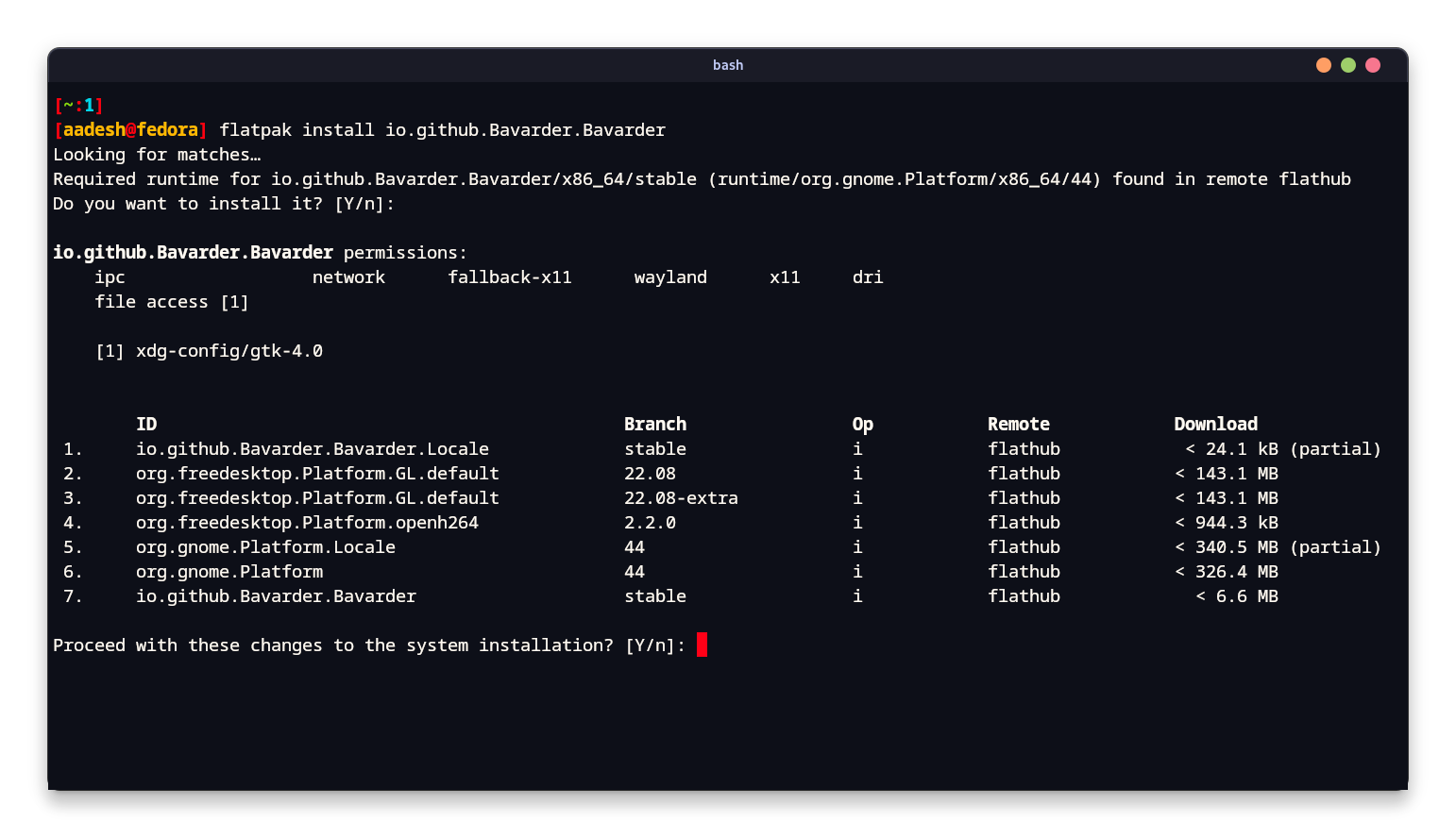
Task: Click the orange window control circle
Action: click(x=1323, y=65)
